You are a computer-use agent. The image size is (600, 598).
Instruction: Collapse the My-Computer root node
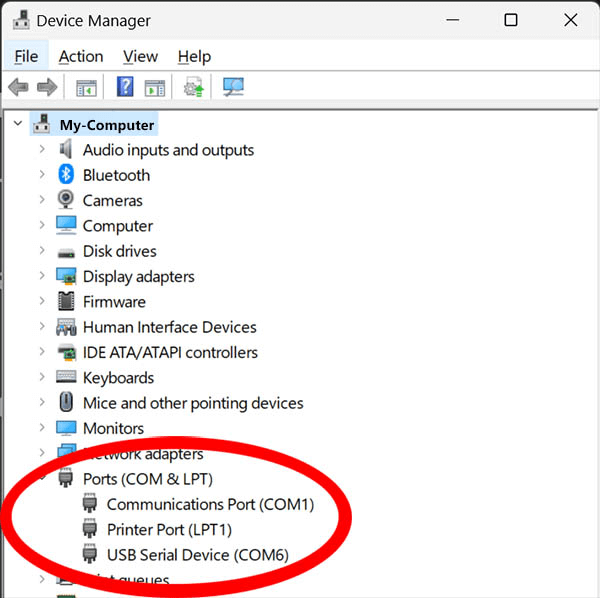(18, 123)
